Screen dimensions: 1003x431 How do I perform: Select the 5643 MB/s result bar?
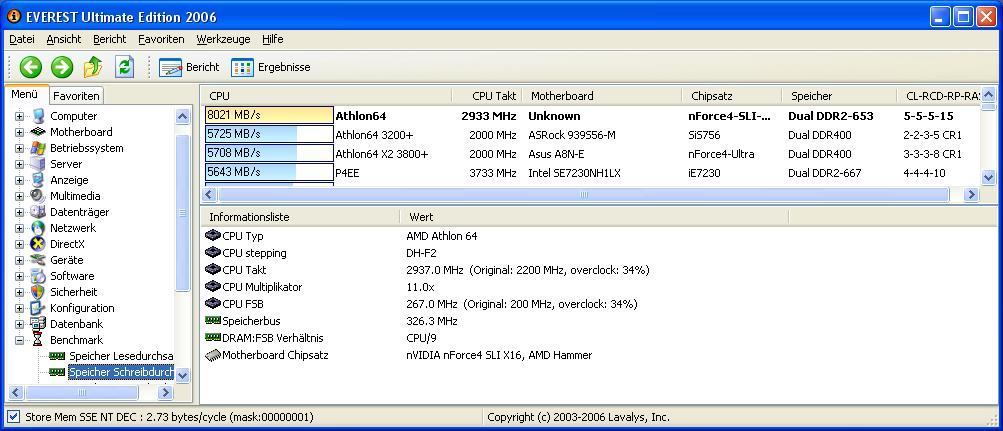point(269,173)
